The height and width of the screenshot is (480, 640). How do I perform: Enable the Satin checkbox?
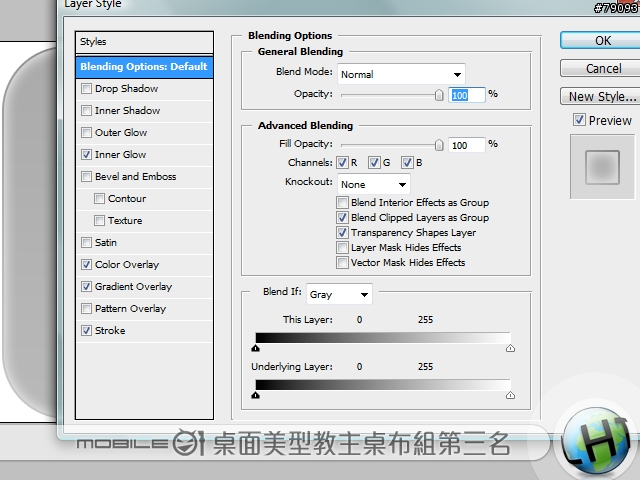[86, 243]
